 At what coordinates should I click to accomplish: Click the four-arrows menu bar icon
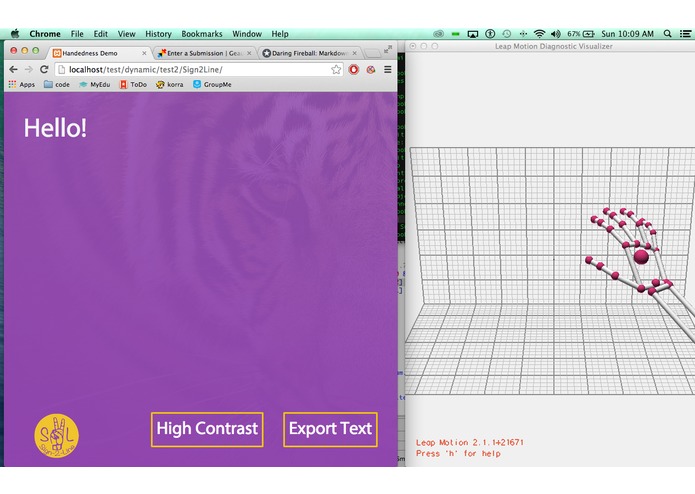523,34
